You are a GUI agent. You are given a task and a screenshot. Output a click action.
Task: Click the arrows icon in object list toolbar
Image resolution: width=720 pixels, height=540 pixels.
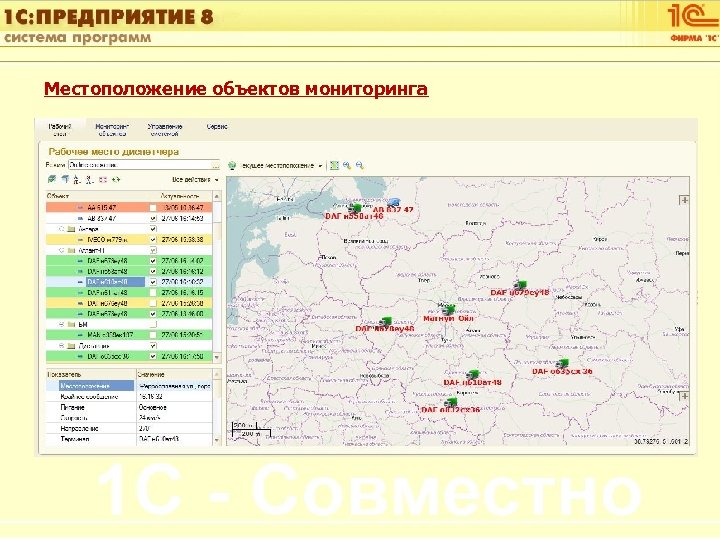(116, 180)
